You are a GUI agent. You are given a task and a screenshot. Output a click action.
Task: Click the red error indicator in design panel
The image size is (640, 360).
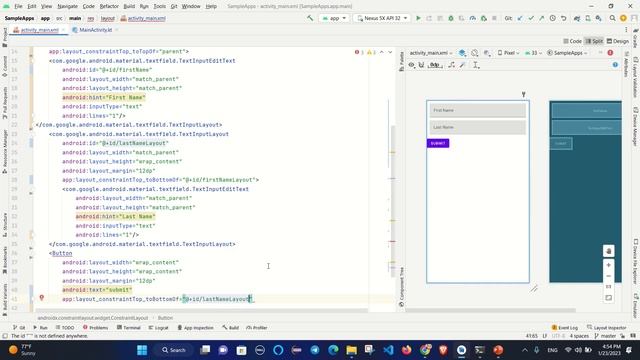(x=610, y=53)
